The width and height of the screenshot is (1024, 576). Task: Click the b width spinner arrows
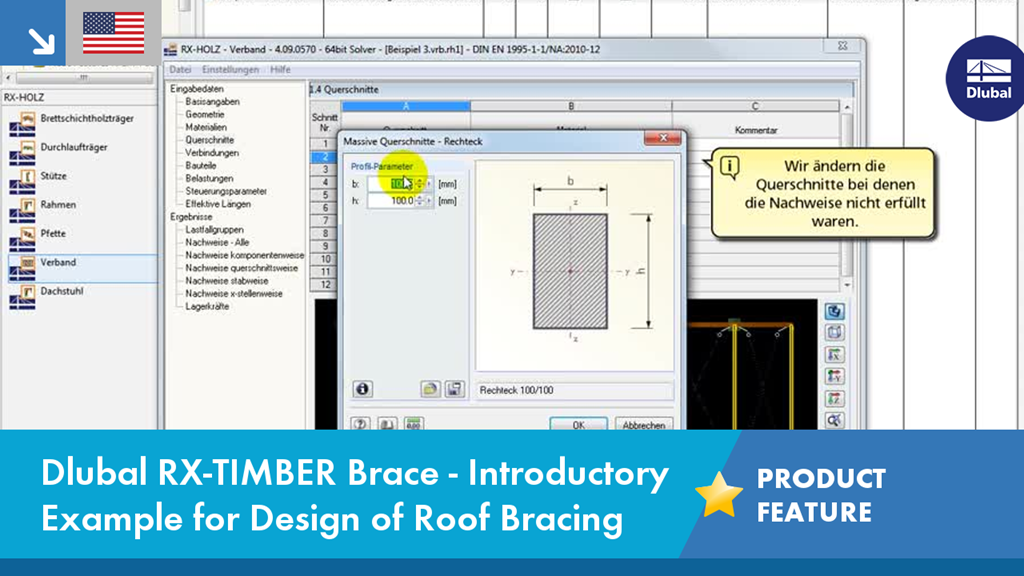[419, 184]
